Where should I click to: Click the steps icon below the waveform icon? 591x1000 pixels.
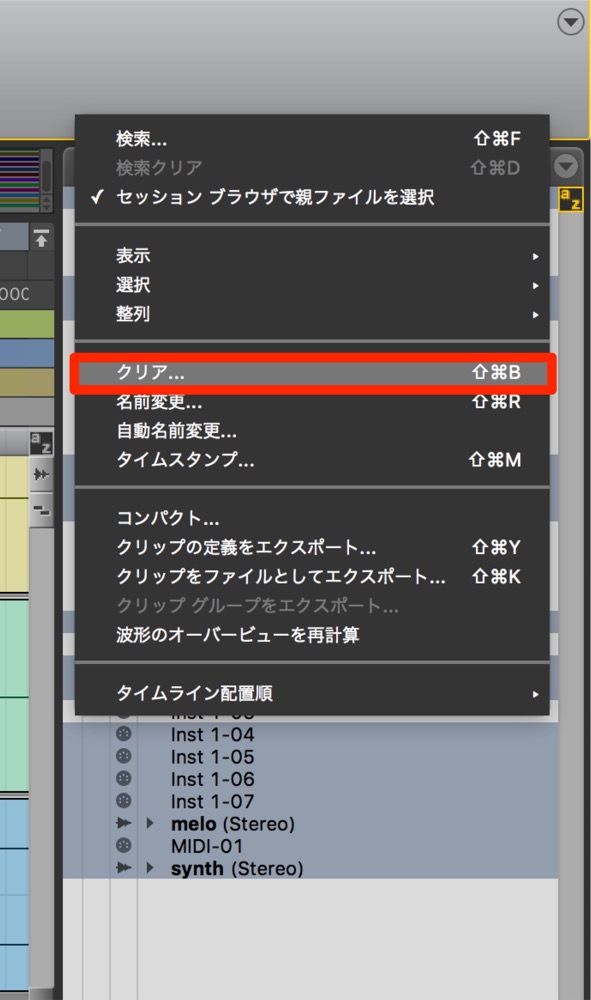41,510
